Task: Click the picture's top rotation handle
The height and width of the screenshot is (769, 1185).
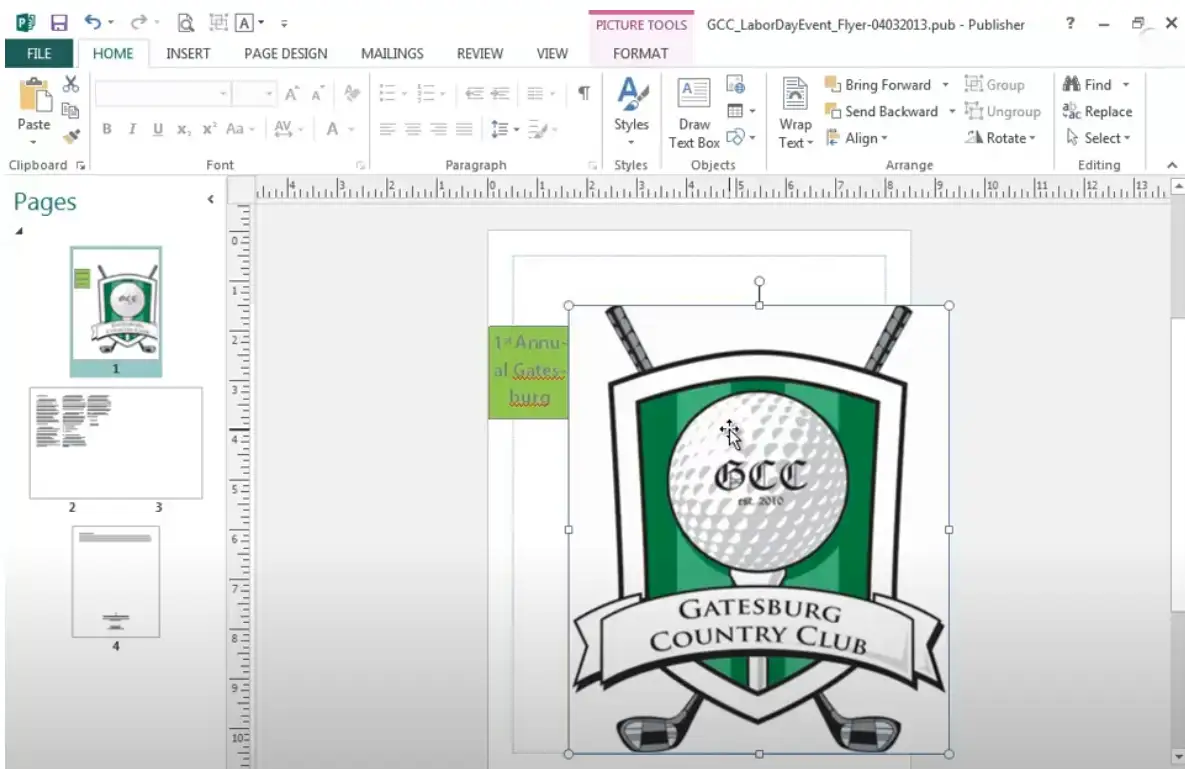Action: (759, 282)
